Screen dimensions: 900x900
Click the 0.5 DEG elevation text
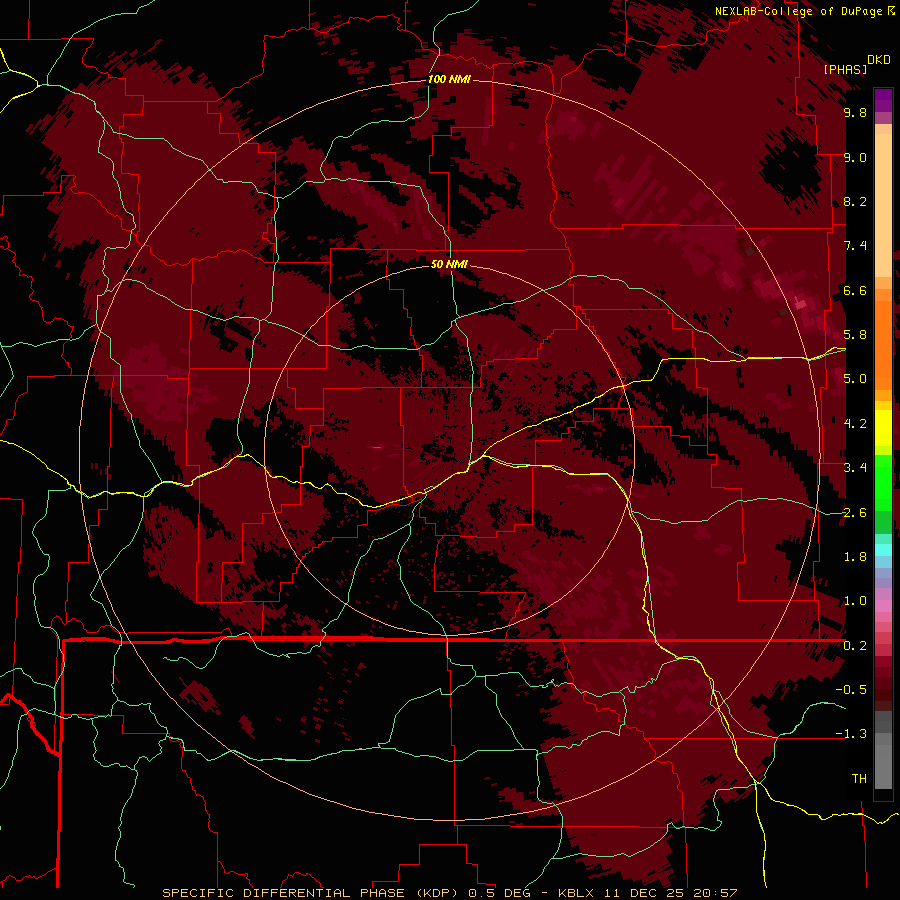[498, 893]
